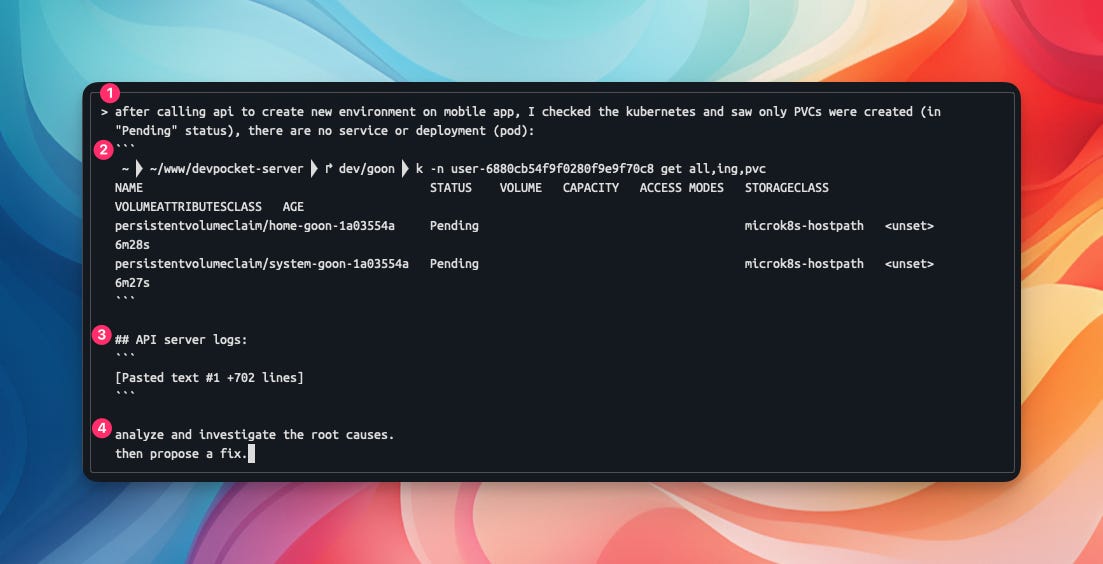The width and height of the screenshot is (1103, 564).
Task: Click '<unset>' in the home-goon row
Action: [x=910, y=226]
